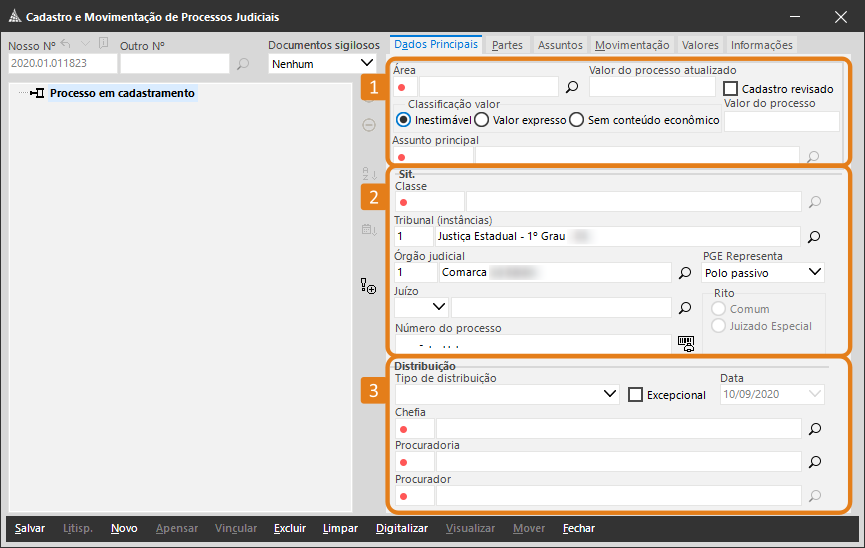Image resolution: width=865 pixels, height=548 pixels.
Task: Click magnifier icon beside Outro Nº field
Action: [x=243, y=64]
